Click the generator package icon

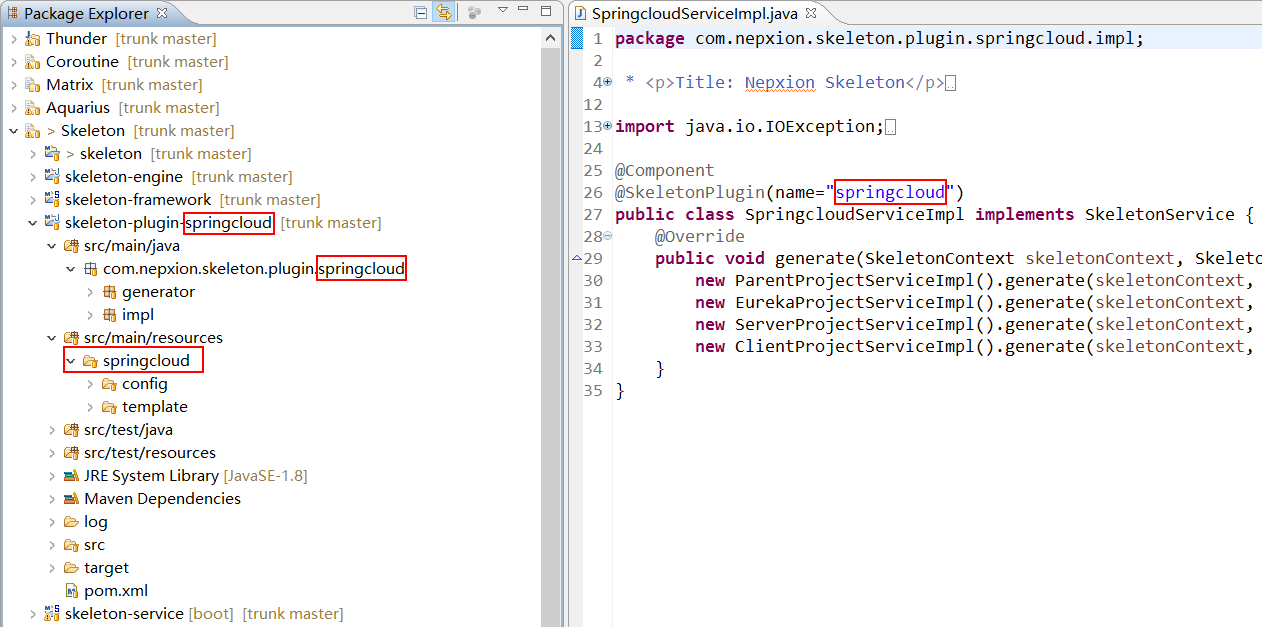109,292
